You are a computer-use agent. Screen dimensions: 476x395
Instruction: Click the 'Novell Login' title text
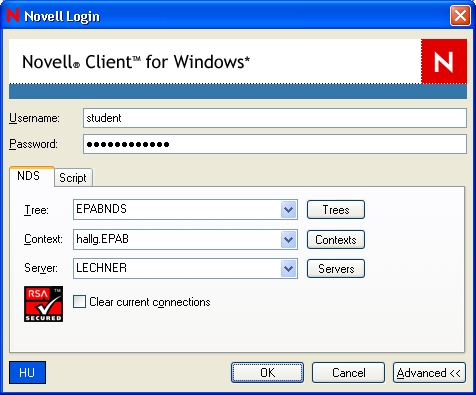(x=62, y=16)
